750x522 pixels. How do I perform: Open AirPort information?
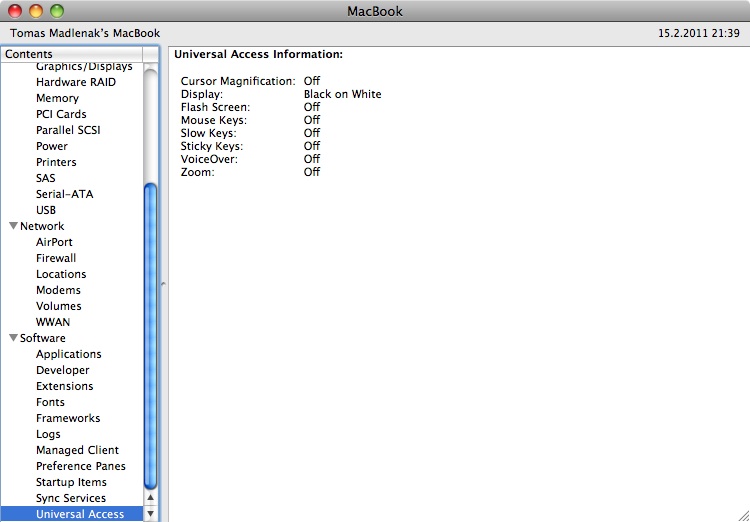click(x=55, y=242)
